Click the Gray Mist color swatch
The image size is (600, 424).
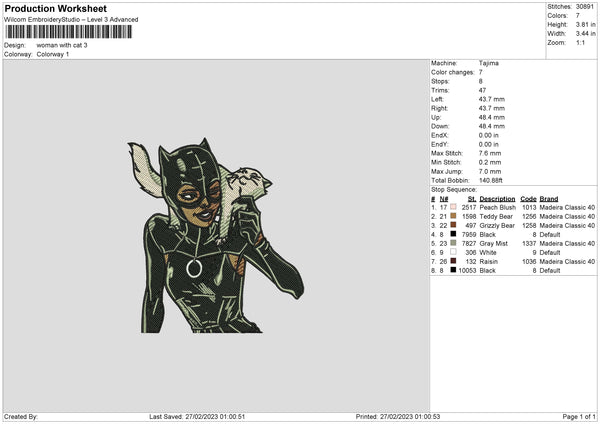tap(453, 243)
